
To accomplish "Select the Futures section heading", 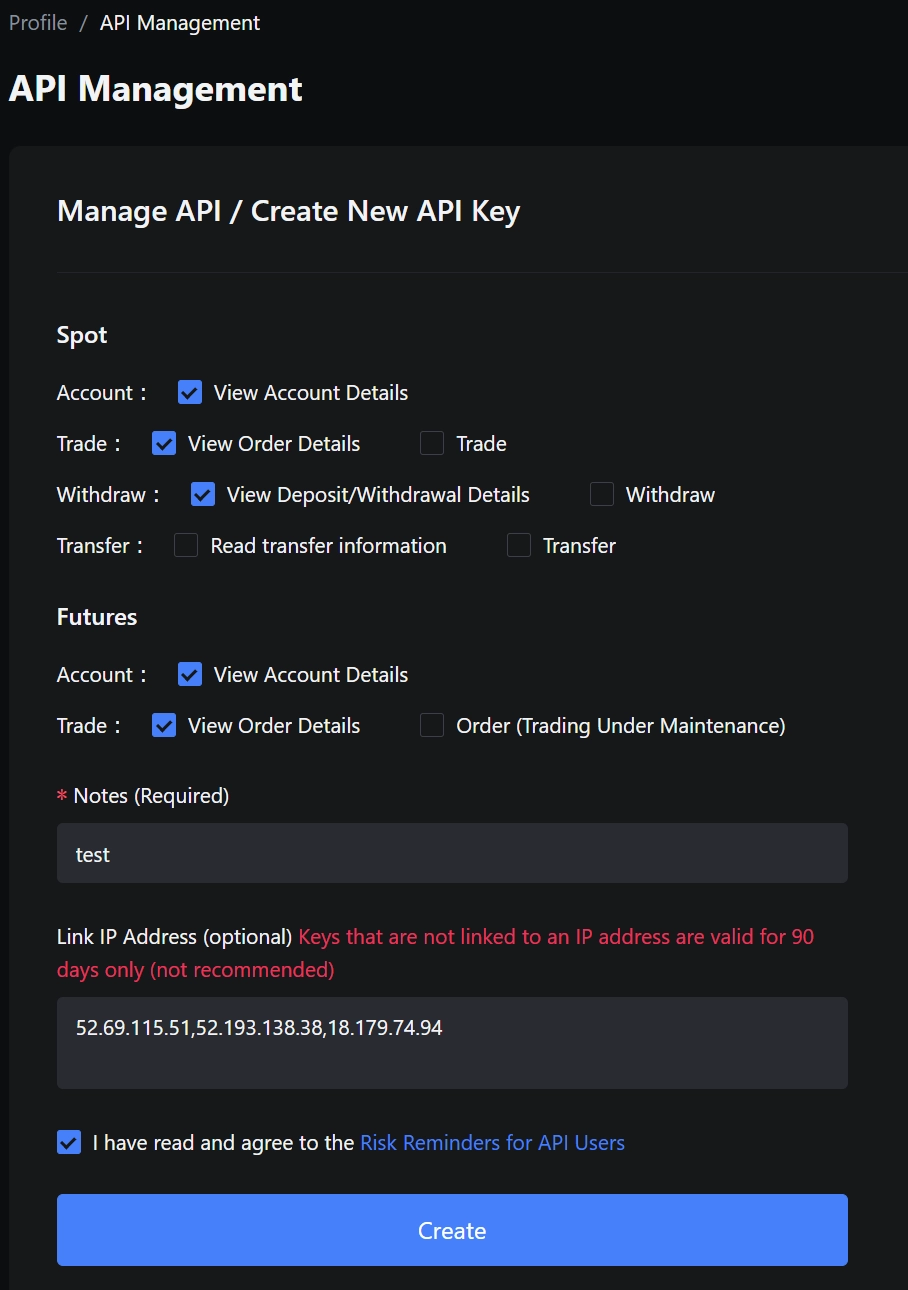I will 97,618.
